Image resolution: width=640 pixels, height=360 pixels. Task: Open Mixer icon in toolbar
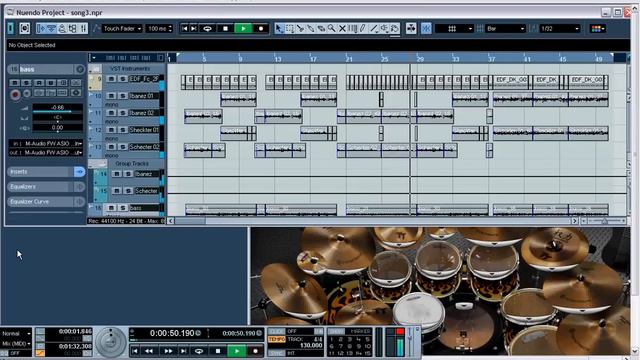tap(83, 29)
